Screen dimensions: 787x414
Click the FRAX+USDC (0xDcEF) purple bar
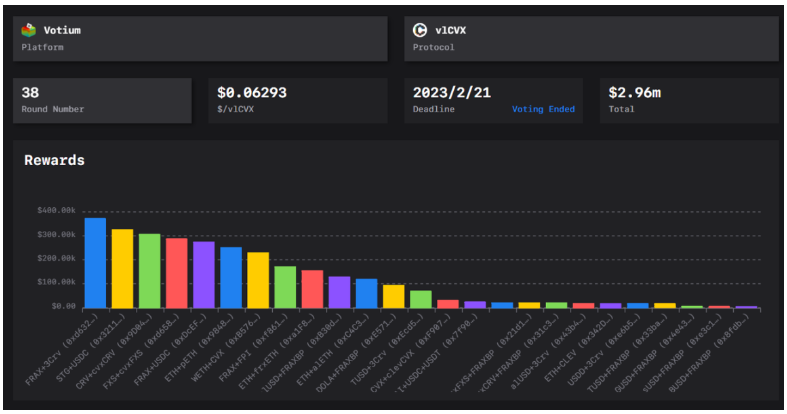[x=204, y=275]
